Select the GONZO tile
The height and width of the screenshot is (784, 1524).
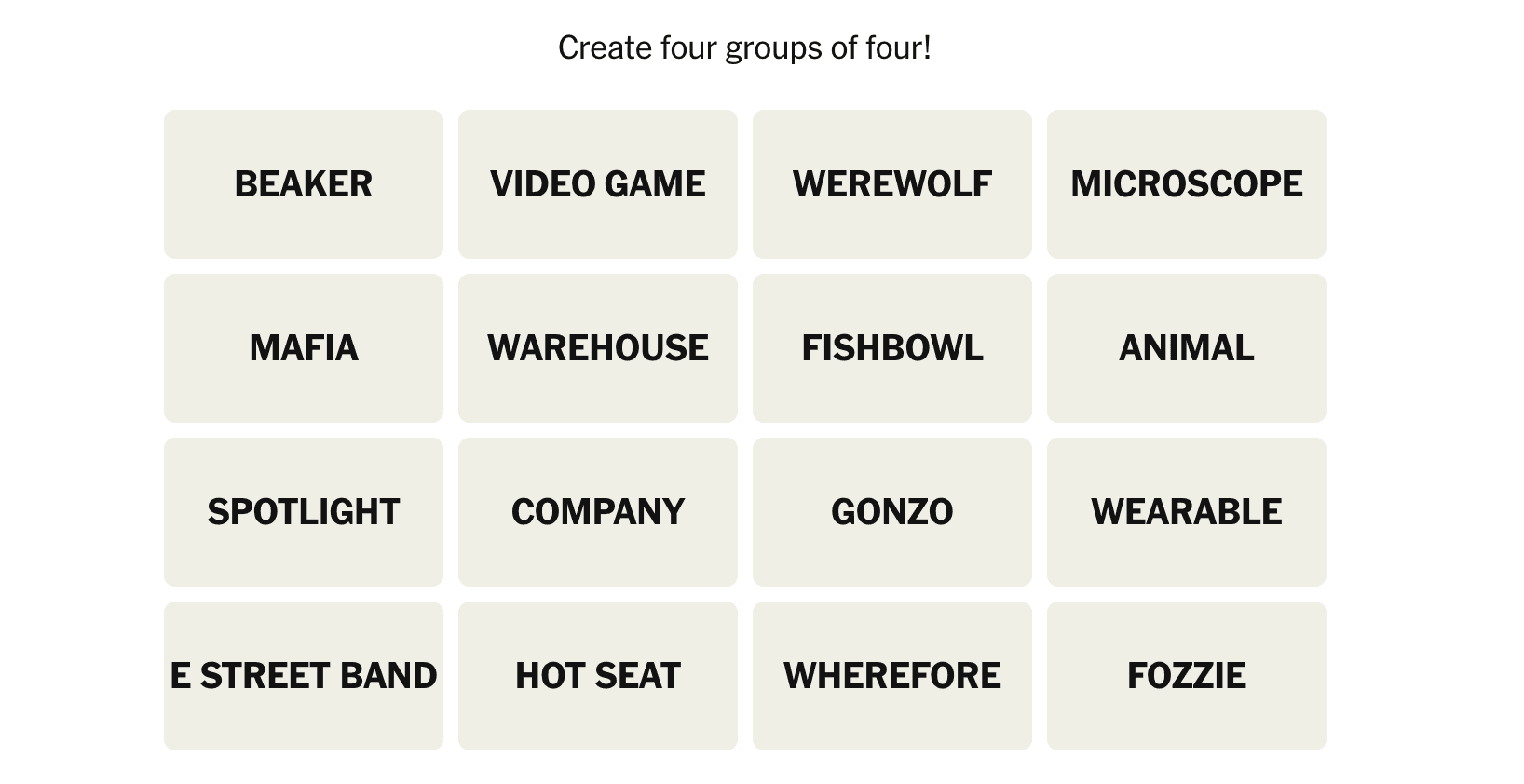(x=892, y=512)
